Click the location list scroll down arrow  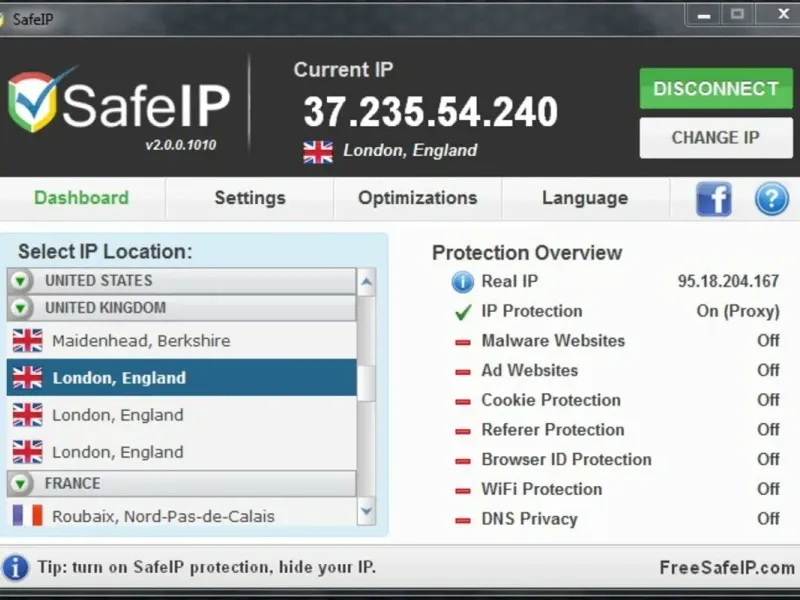366,511
